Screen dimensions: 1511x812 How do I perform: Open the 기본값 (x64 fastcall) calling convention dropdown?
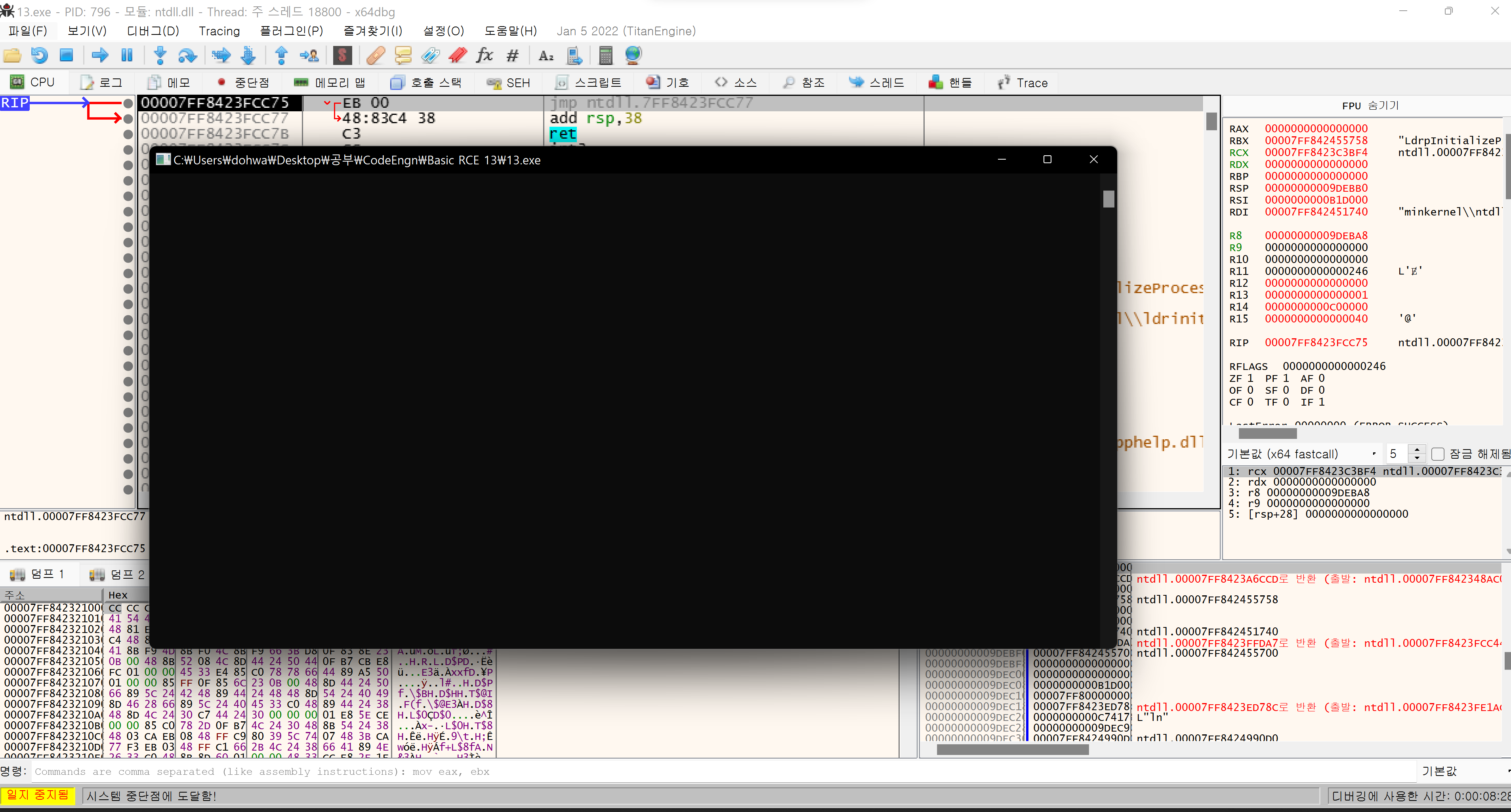1302,454
